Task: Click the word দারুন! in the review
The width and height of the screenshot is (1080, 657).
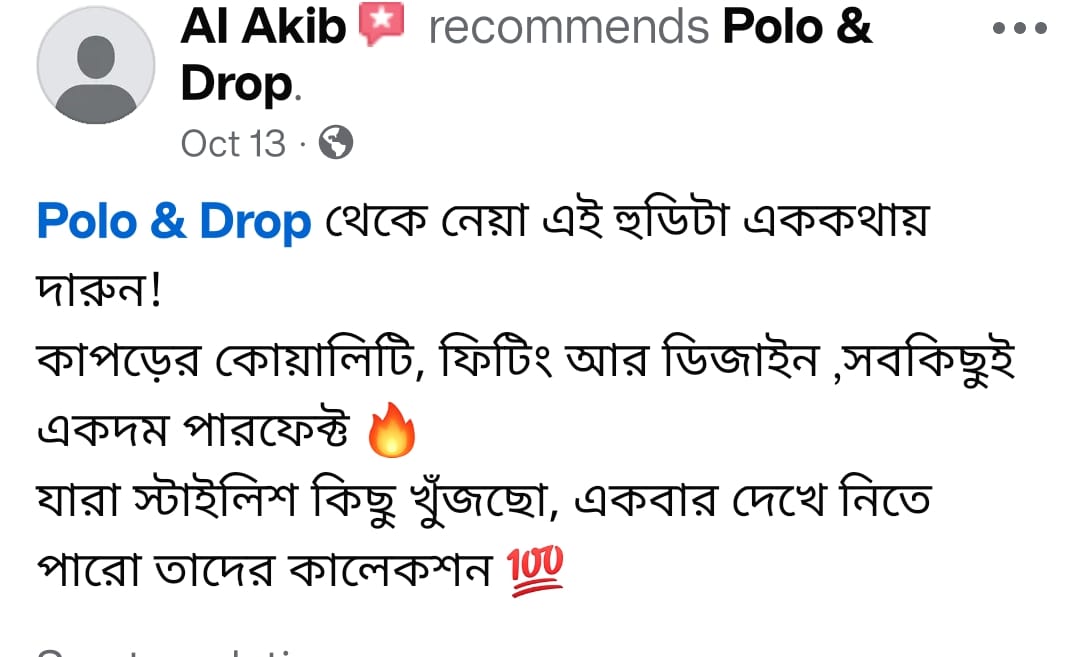Action: [x=99, y=290]
